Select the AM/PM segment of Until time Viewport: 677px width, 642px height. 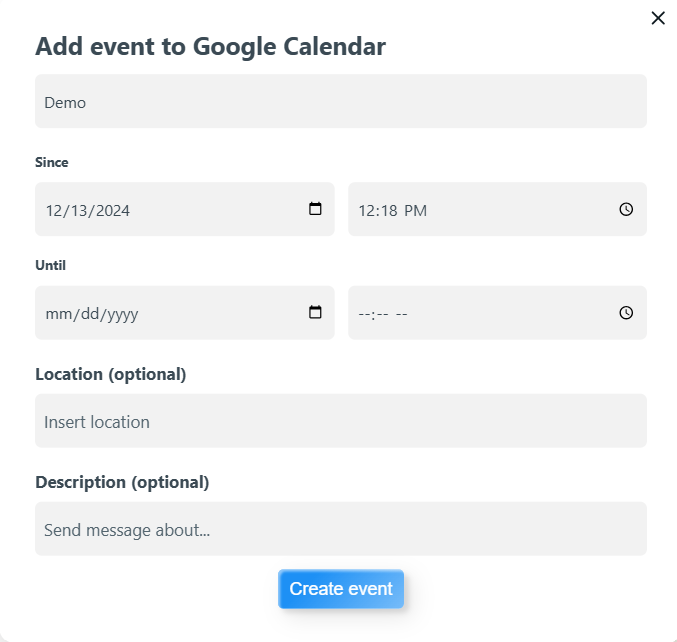(402, 314)
